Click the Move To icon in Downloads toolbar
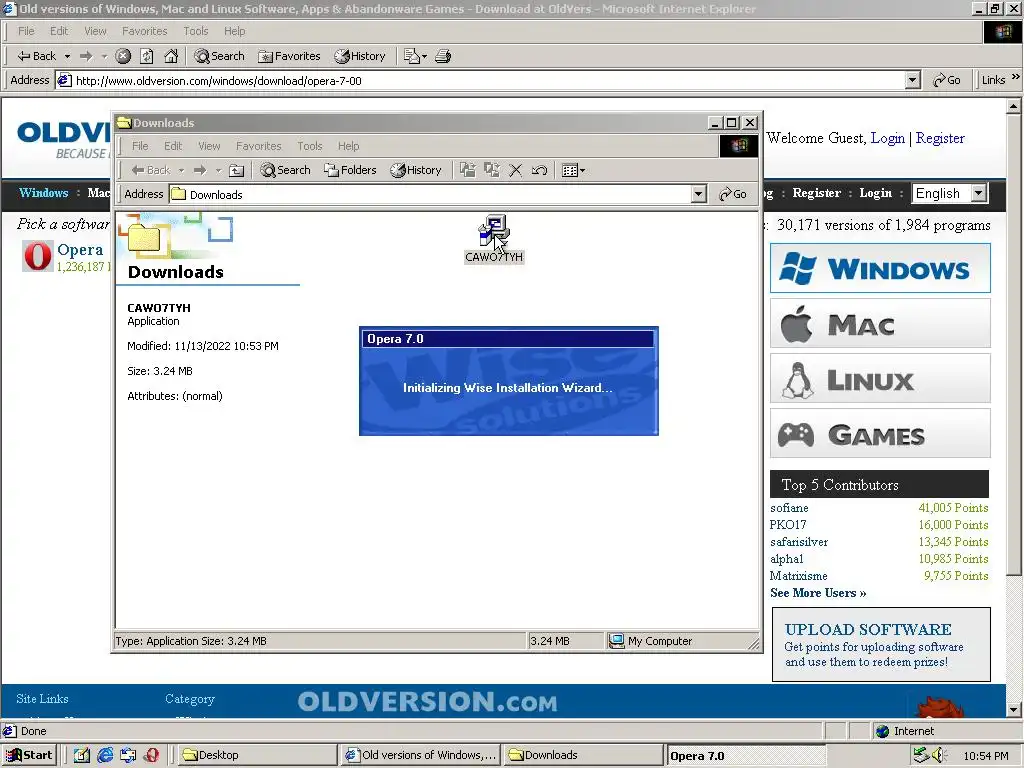The width and height of the screenshot is (1024, 768). pyautogui.click(x=467, y=170)
